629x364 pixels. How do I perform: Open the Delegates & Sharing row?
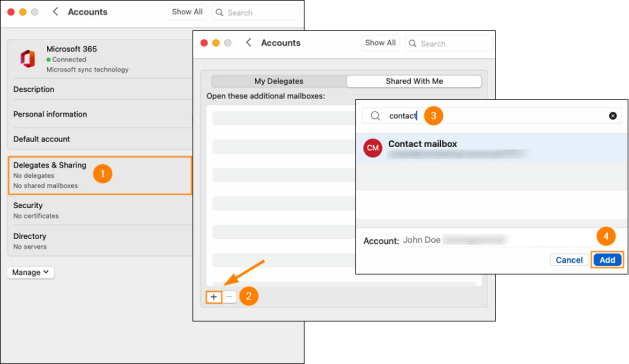[100, 175]
